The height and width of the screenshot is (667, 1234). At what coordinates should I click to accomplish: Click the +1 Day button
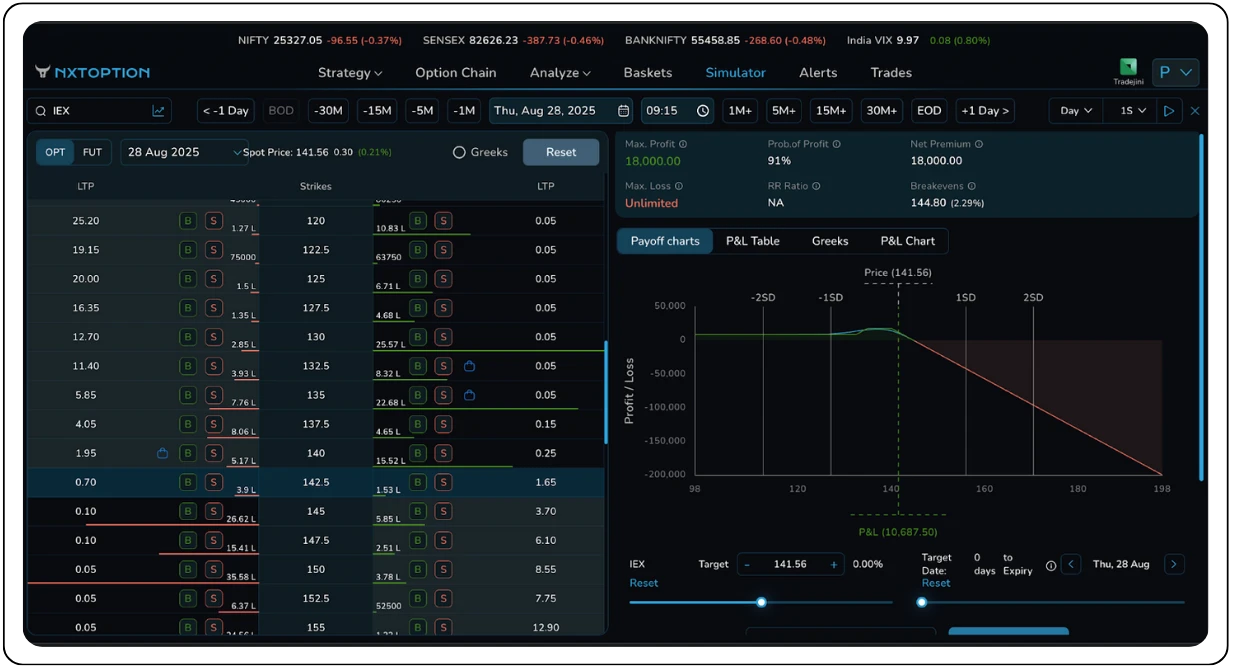(x=985, y=111)
